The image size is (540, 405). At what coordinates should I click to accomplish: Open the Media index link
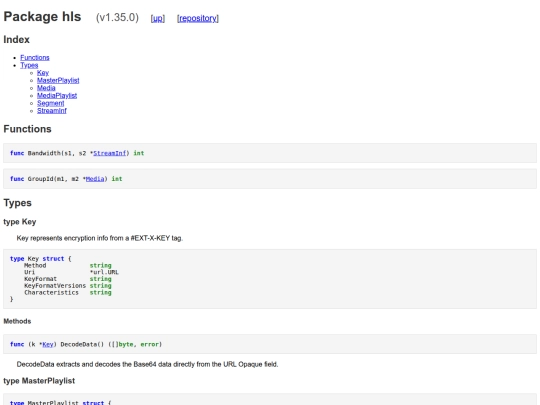coord(46,88)
